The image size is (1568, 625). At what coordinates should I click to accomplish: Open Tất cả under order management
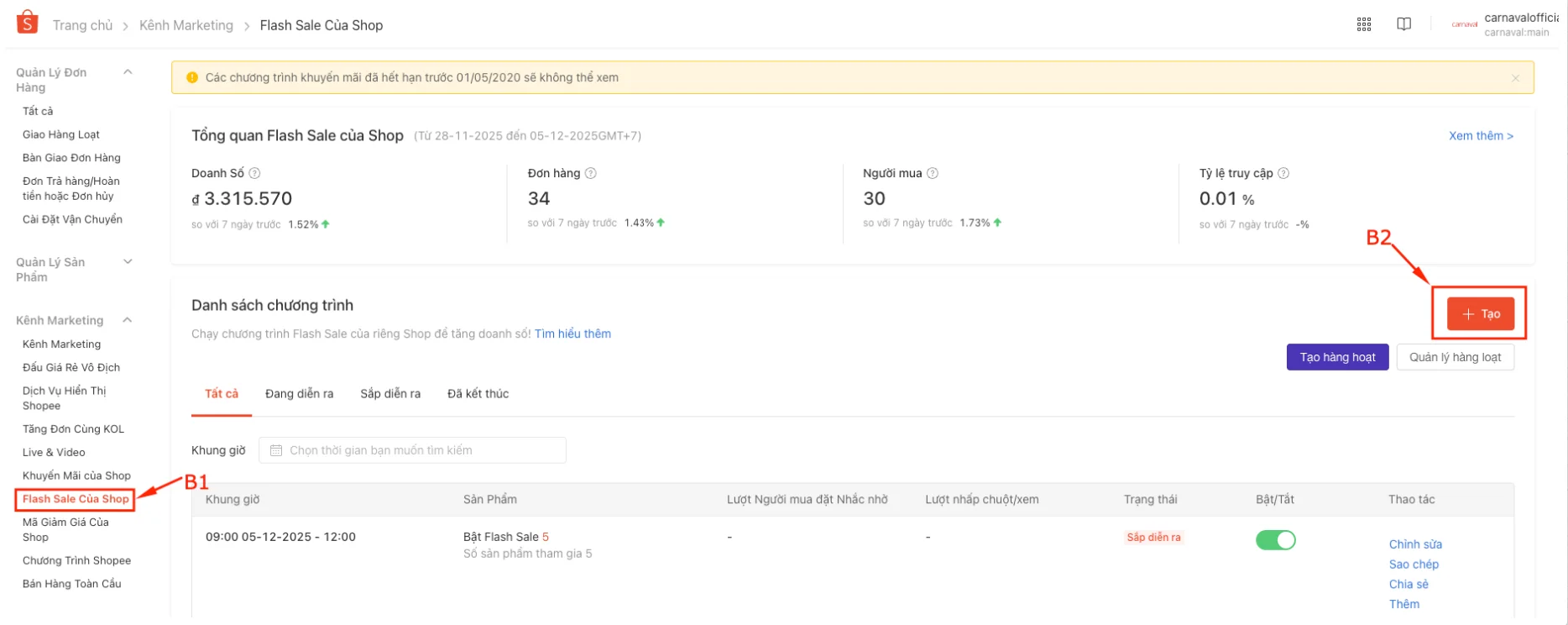pyautogui.click(x=38, y=111)
